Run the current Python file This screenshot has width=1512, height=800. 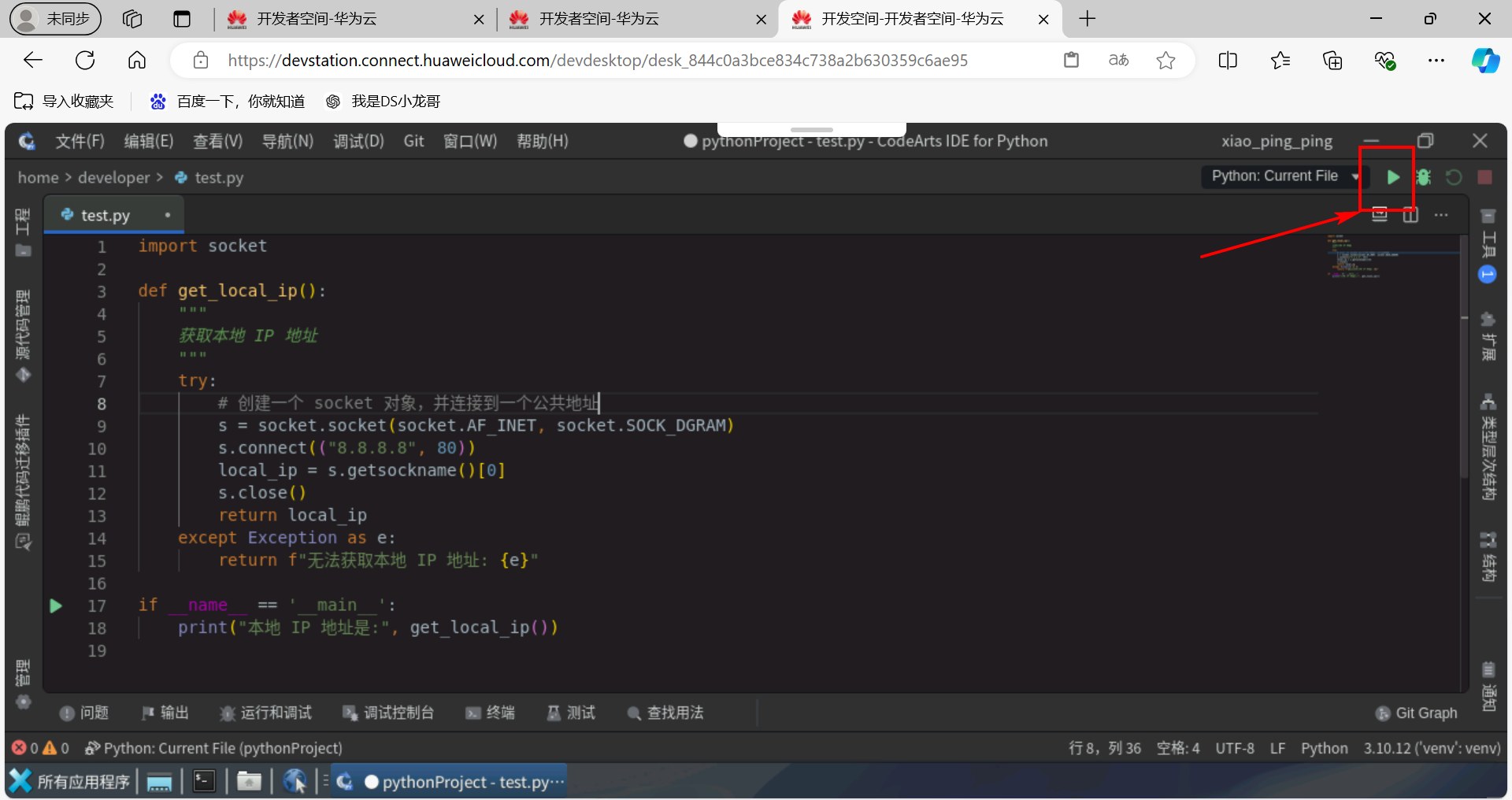coord(1392,177)
